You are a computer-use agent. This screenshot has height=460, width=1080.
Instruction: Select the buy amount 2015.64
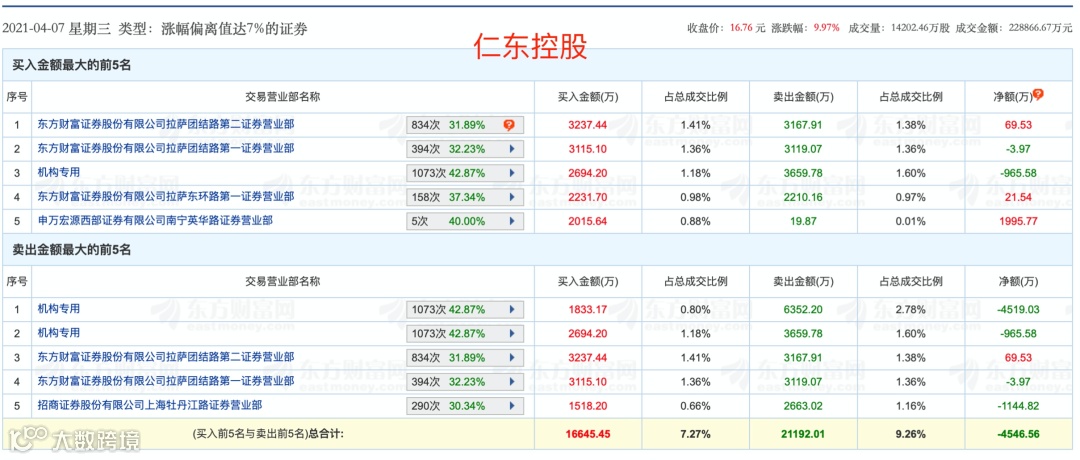coord(588,221)
